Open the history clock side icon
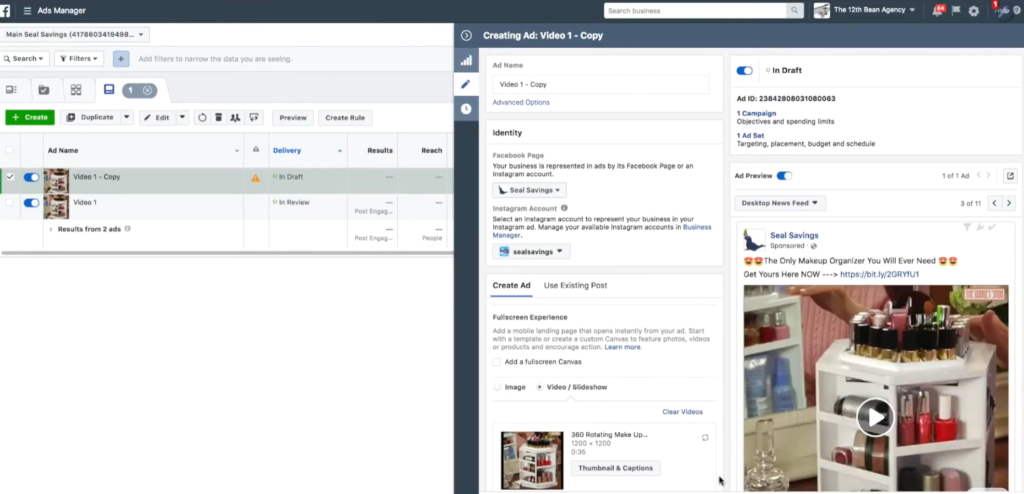Screen dimensions: 1024x494 (x=466, y=109)
